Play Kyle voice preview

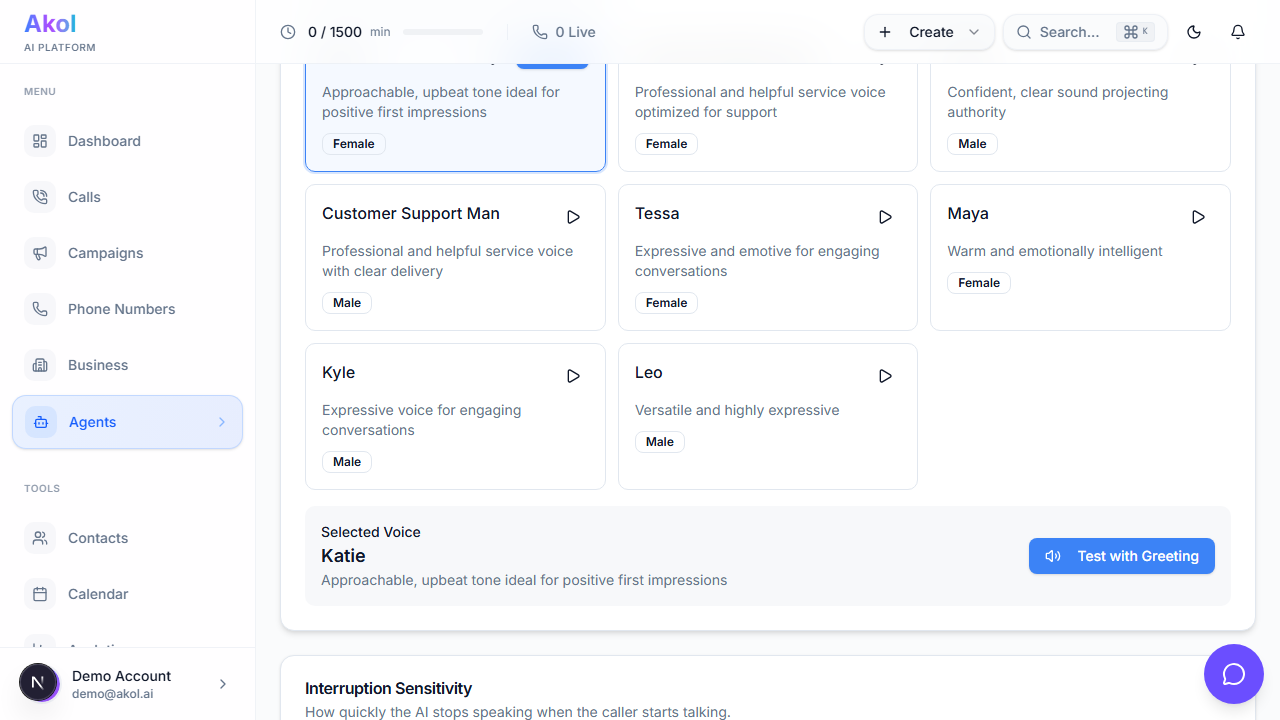[573, 376]
